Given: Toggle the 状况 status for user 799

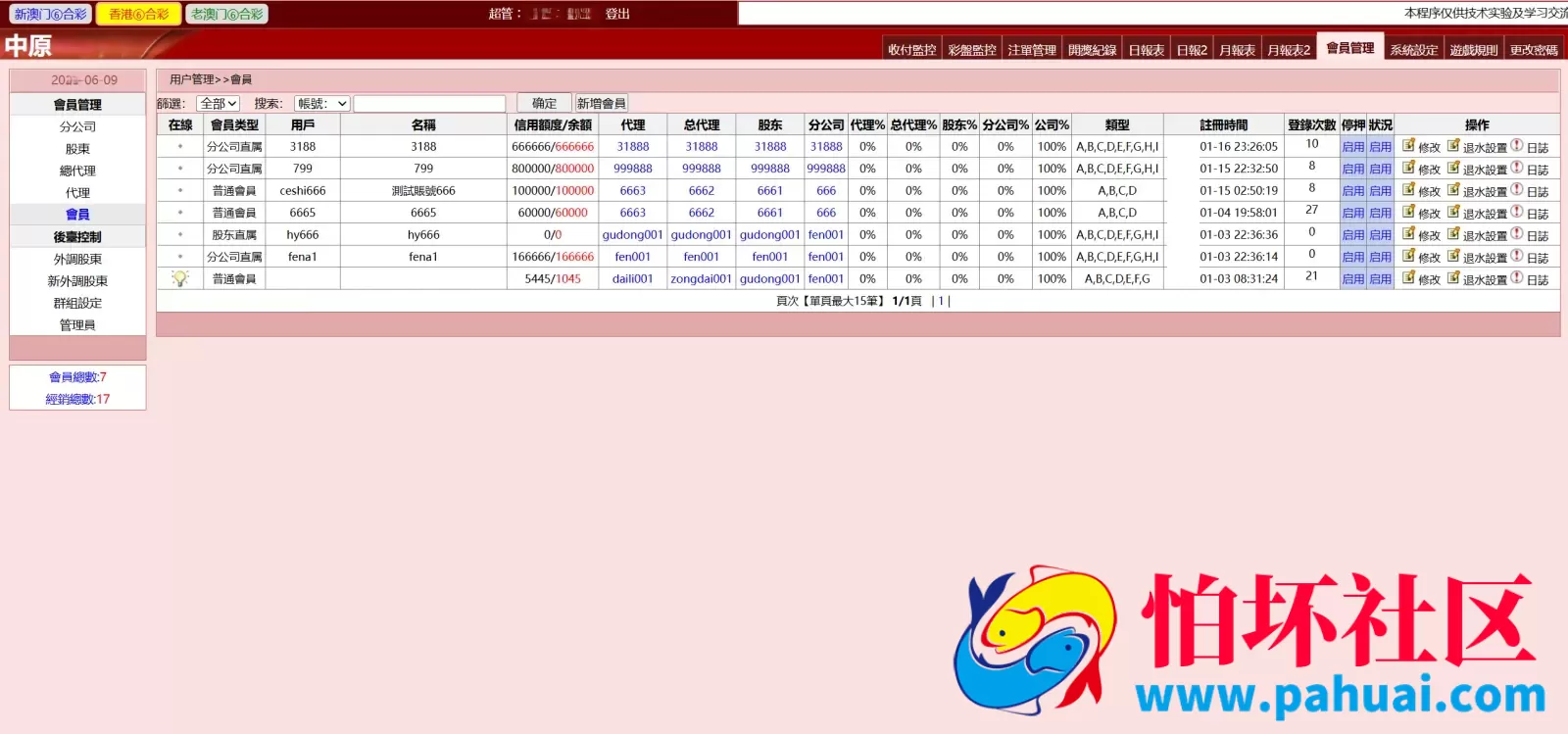Looking at the screenshot, I should 1381,169.
